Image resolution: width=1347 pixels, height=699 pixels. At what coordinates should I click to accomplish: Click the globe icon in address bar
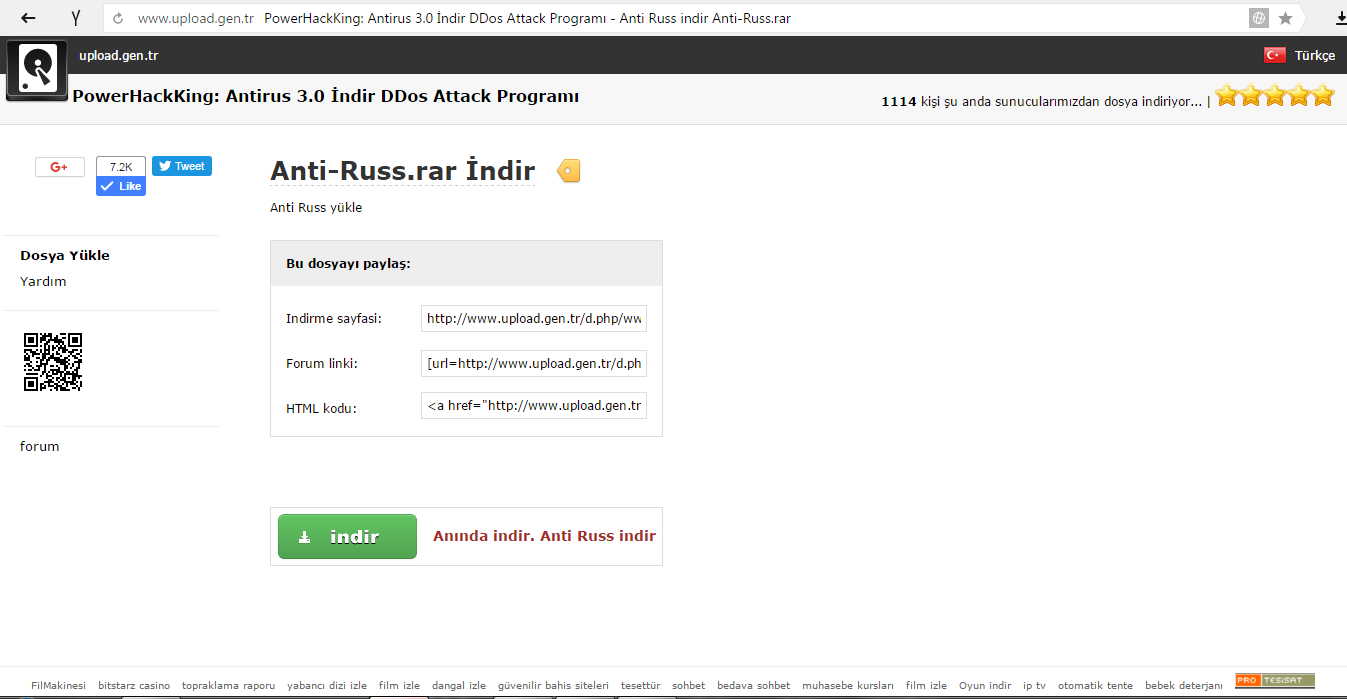click(1259, 18)
